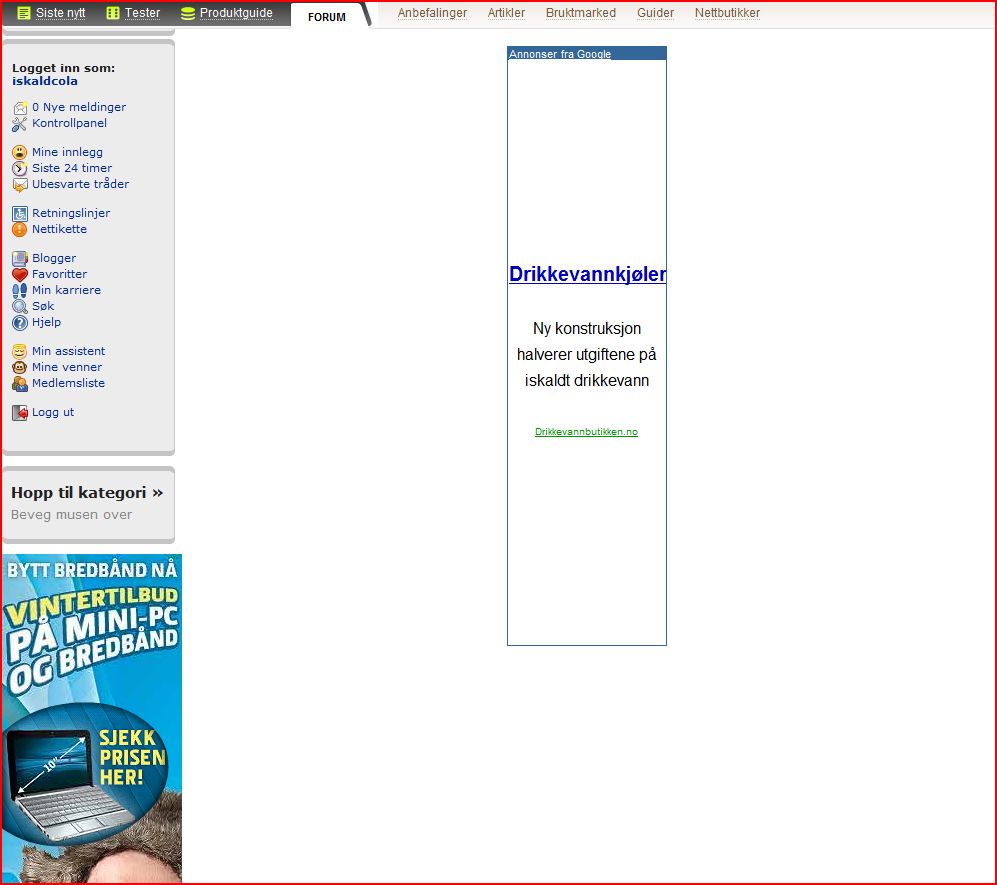997x885 pixels.
Task: Open the Mine venner link
Action: [x=67, y=367]
